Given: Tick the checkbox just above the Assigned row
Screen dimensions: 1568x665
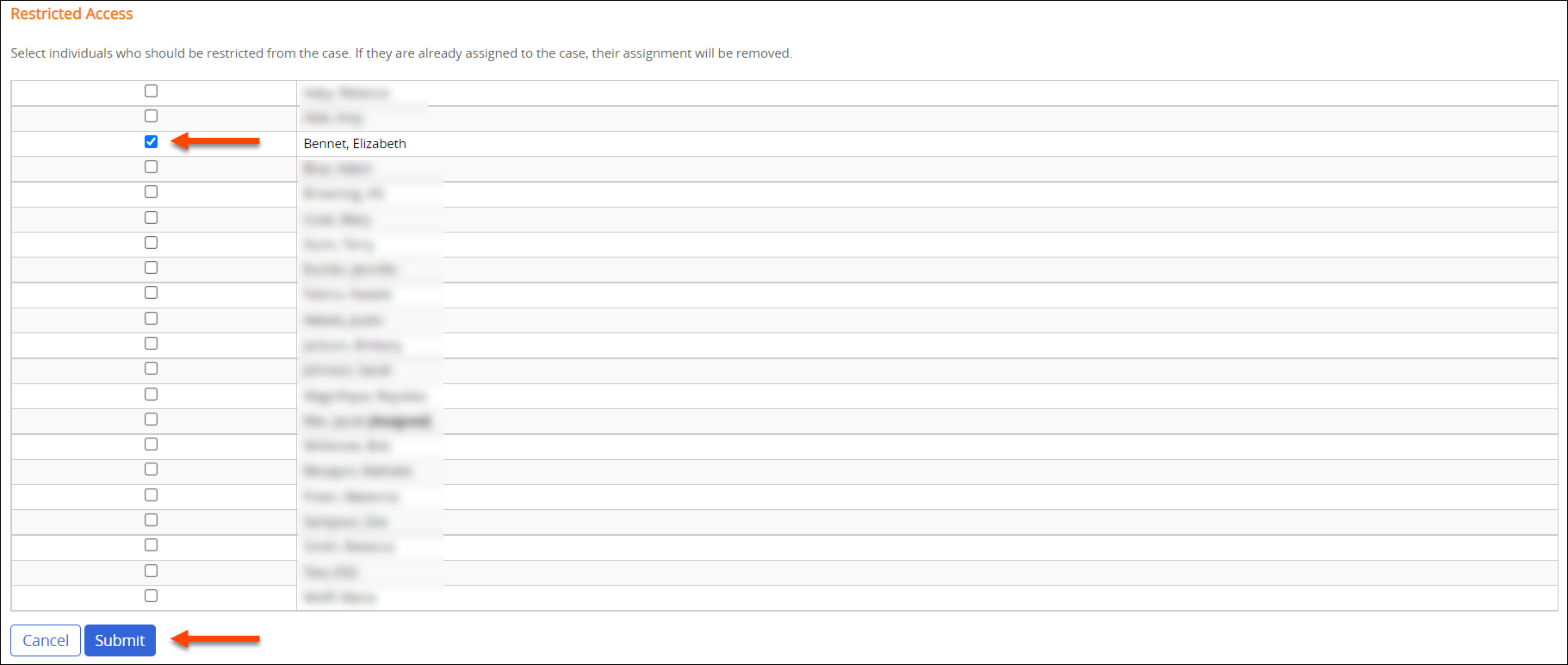Looking at the screenshot, I should pos(152,395).
